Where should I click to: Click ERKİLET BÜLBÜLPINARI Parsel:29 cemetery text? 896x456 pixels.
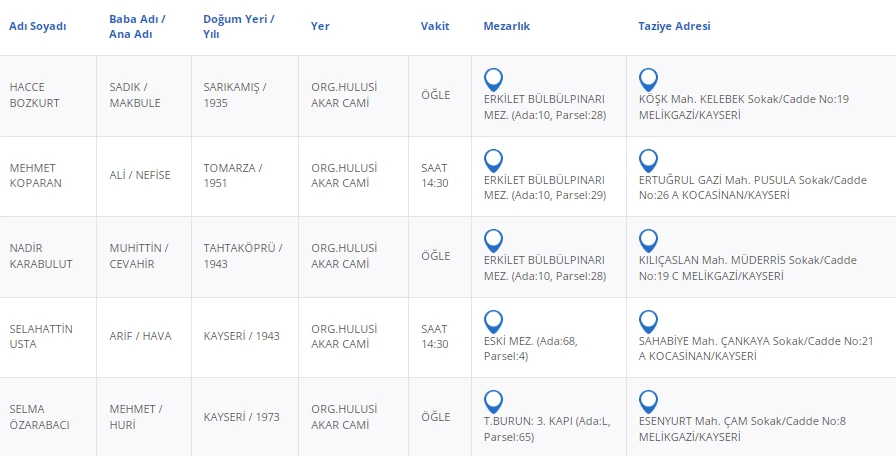544,188
